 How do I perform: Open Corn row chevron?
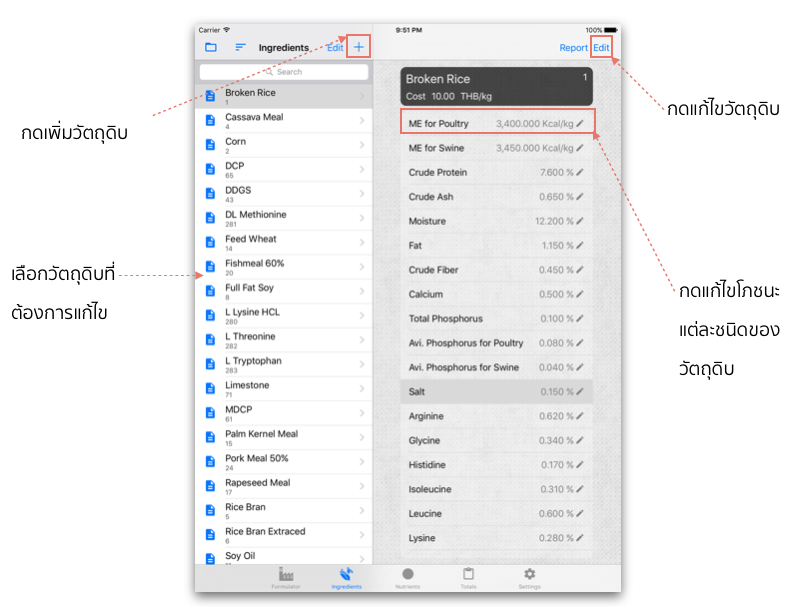pos(362,144)
